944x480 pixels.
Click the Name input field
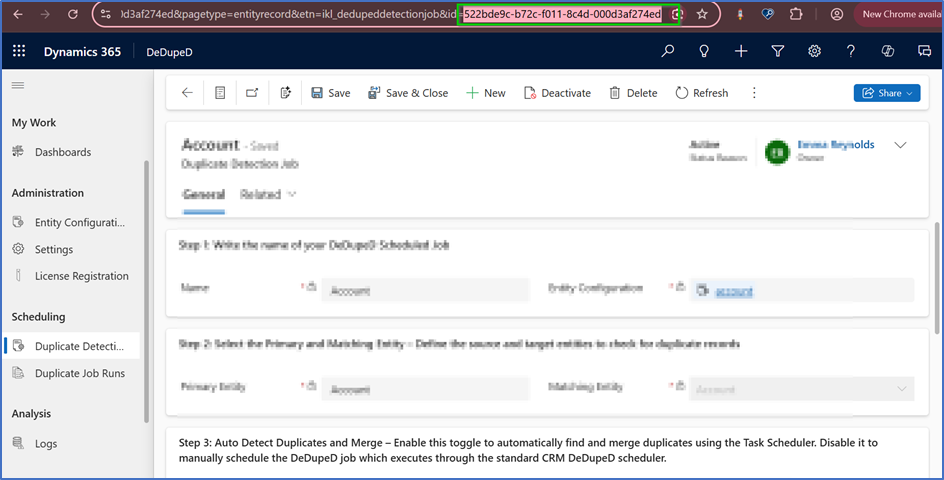pyautogui.click(x=425, y=291)
